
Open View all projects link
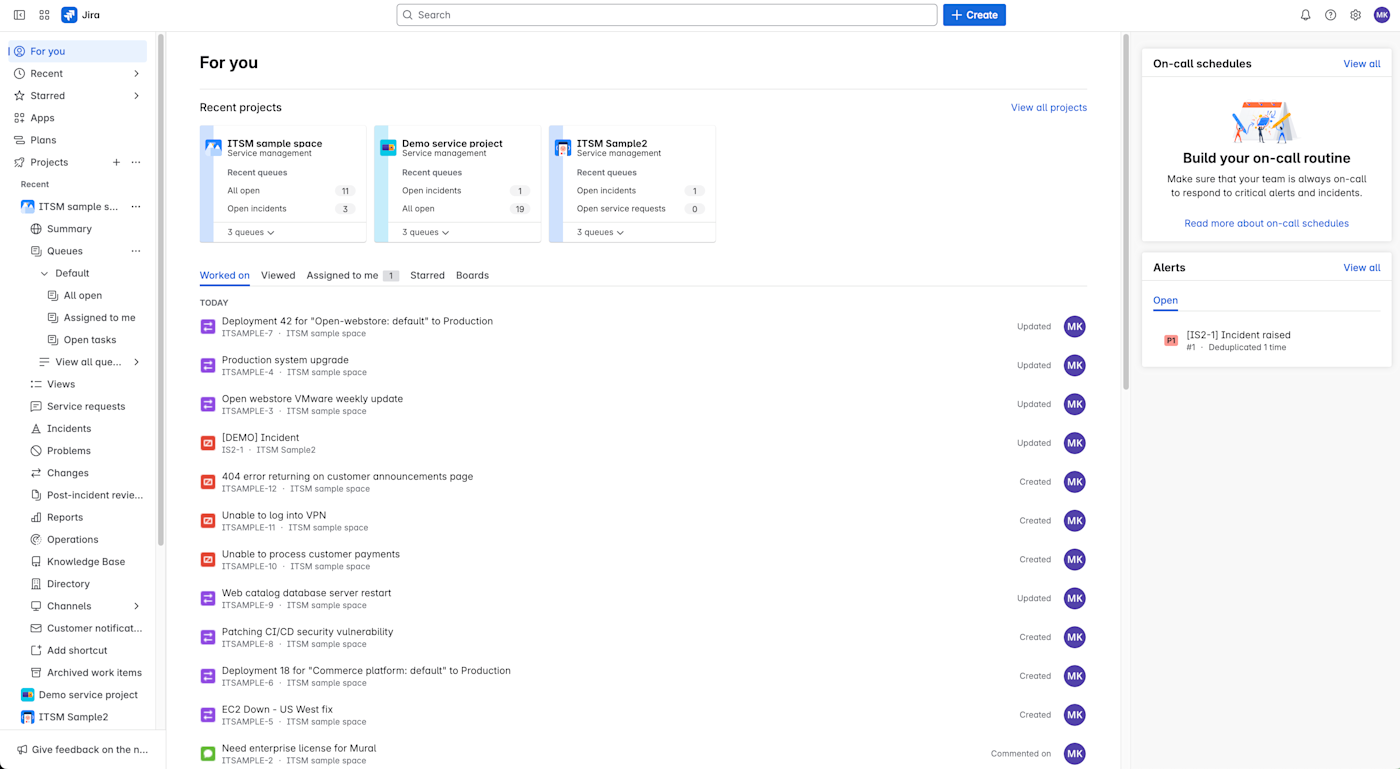1049,107
